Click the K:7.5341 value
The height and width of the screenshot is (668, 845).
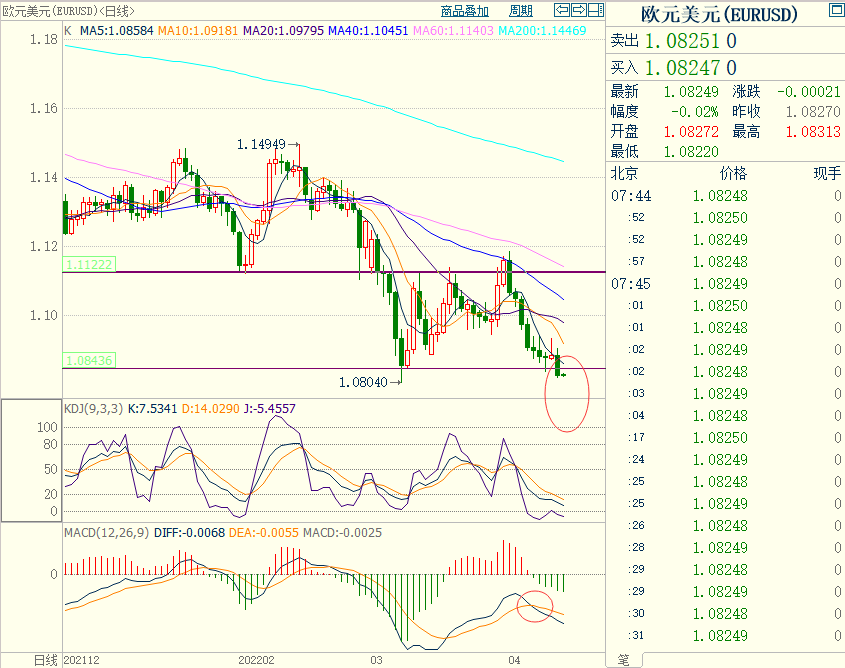click(153, 408)
